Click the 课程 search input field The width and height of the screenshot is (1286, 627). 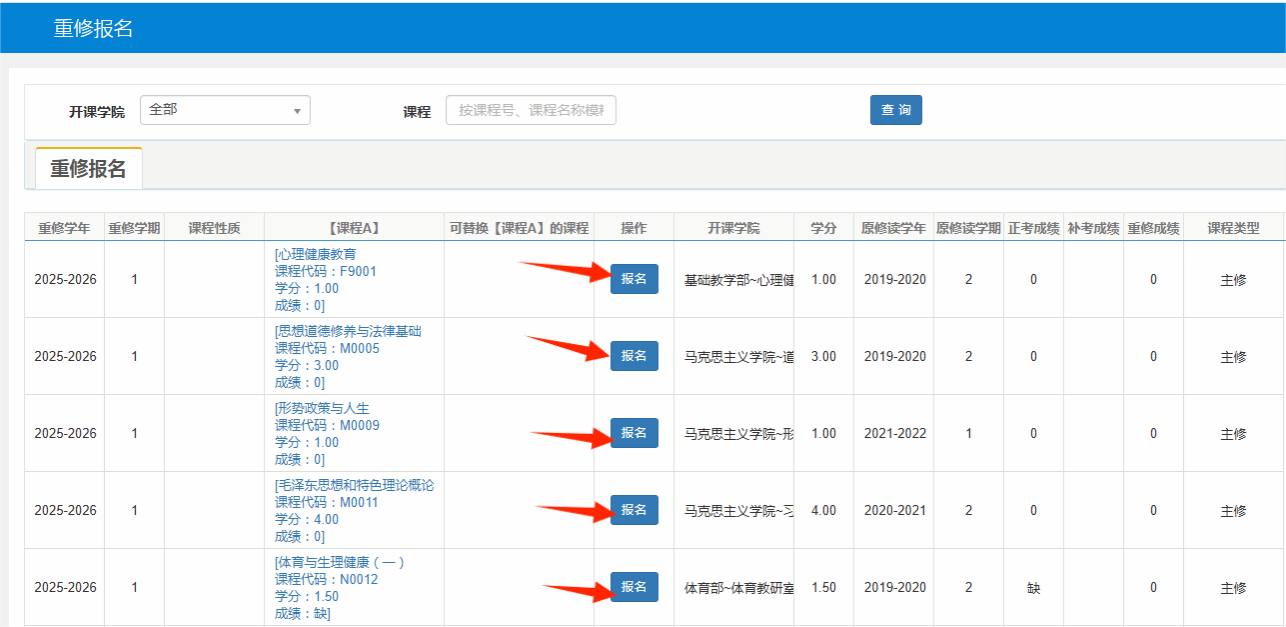(x=531, y=110)
